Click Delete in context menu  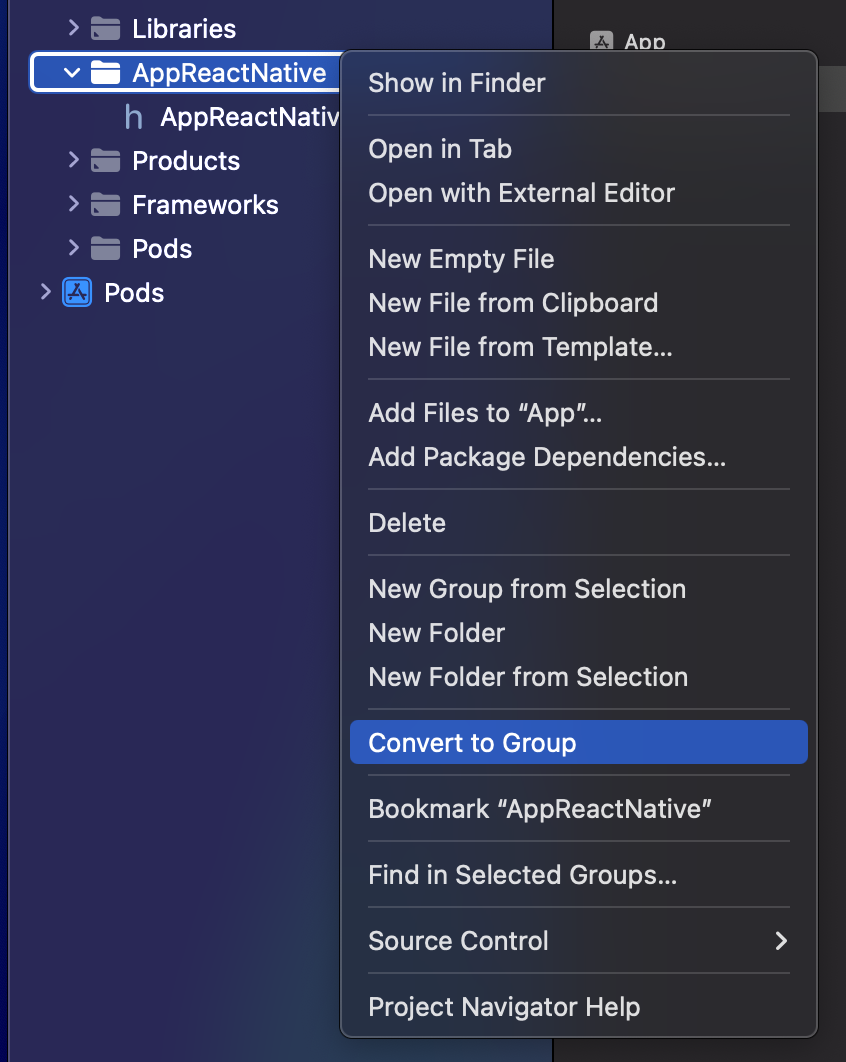point(407,523)
